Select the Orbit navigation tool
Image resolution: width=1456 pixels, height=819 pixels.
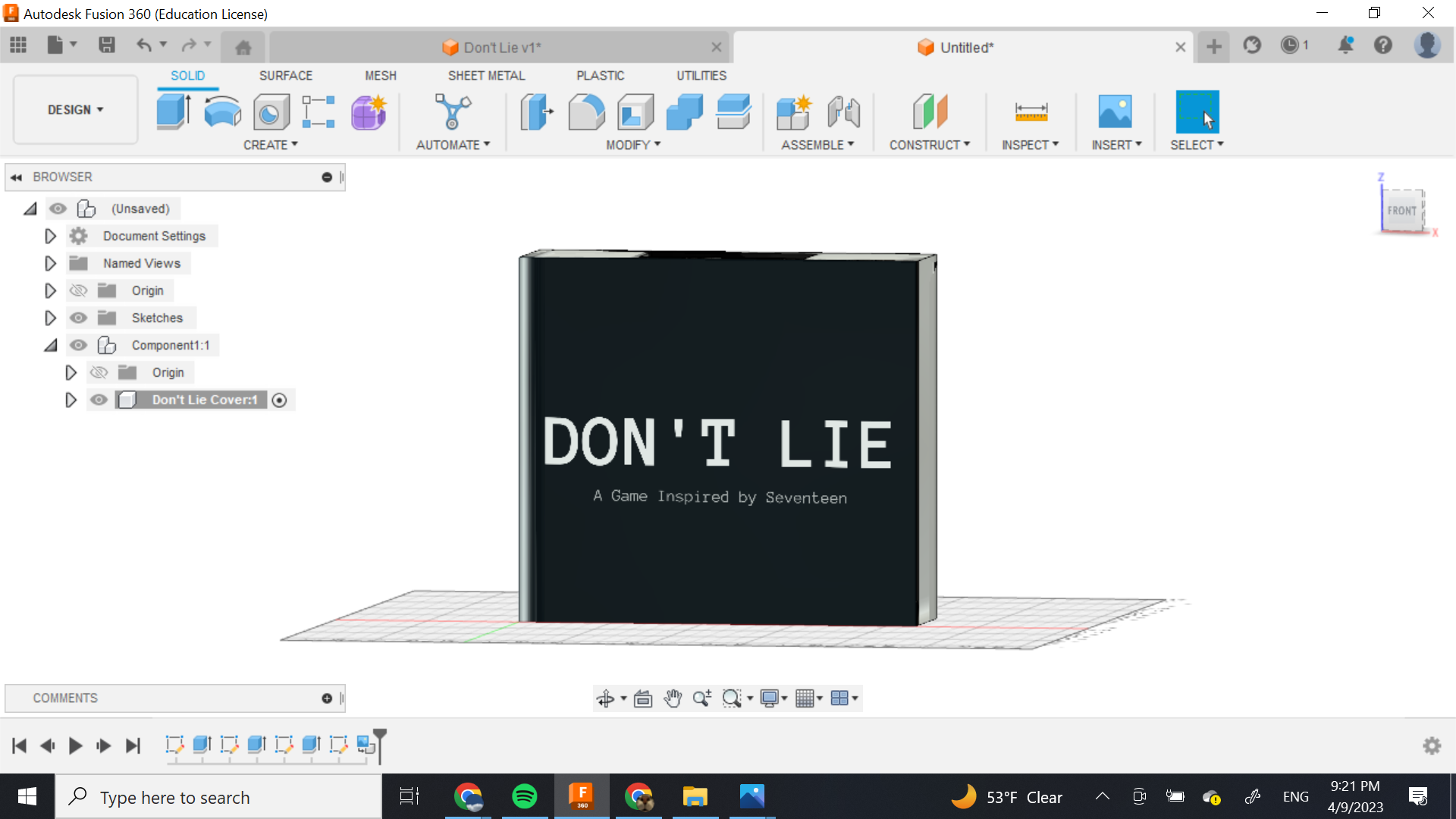tap(605, 698)
